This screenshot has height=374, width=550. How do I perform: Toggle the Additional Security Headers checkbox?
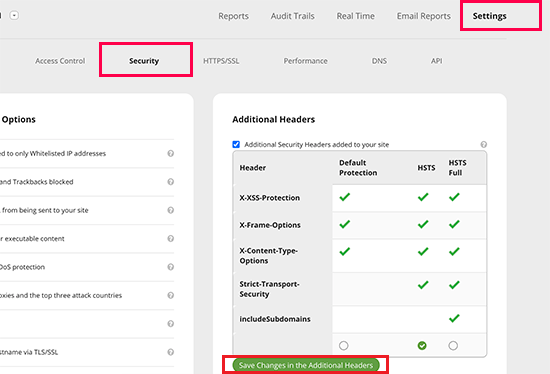click(236, 145)
